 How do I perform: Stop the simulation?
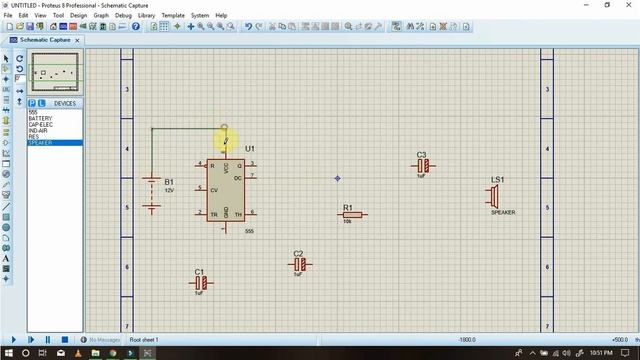[x=65, y=340]
